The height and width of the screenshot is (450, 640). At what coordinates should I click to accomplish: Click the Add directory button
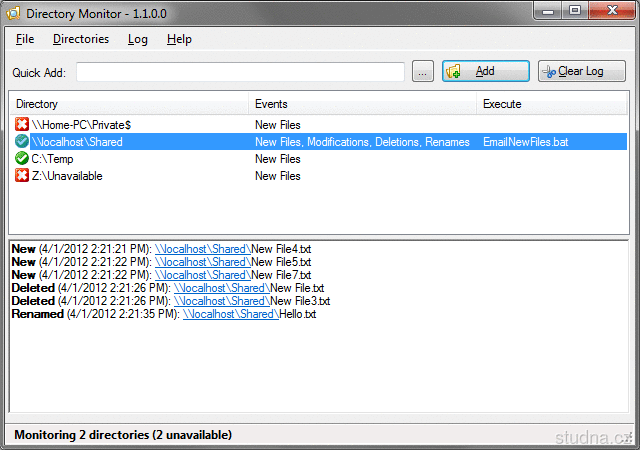click(486, 71)
